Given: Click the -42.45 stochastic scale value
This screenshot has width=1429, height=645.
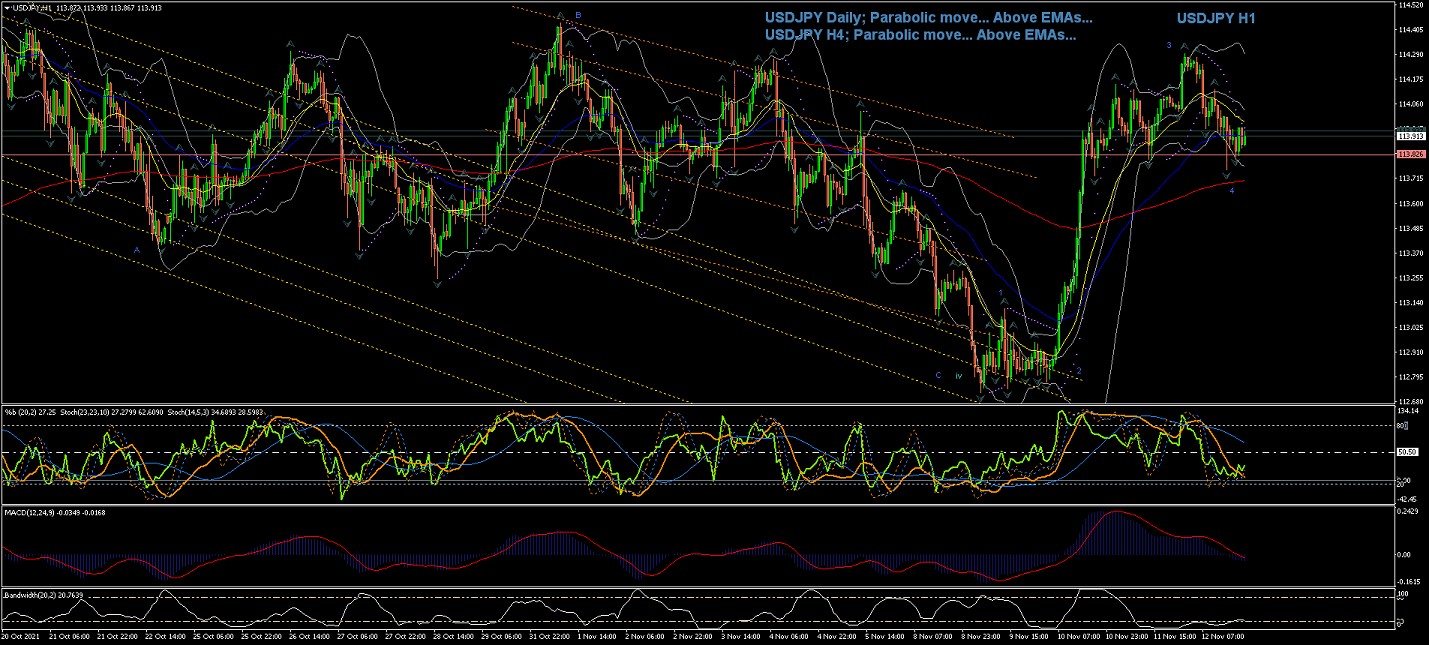Looking at the screenshot, I should click(1408, 498).
